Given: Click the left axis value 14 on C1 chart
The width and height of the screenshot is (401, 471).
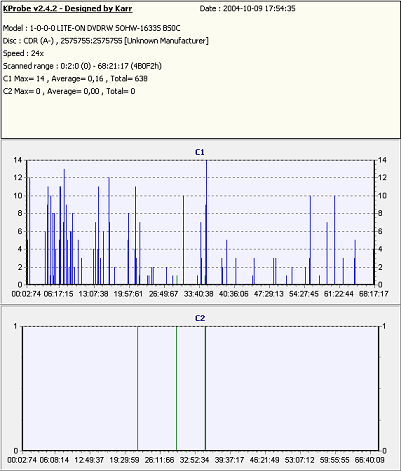Looking at the screenshot, I should point(18,160).
